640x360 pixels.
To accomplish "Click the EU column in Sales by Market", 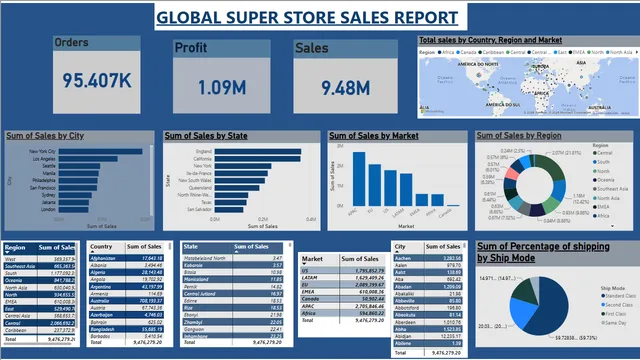I will tap(375, 185).
